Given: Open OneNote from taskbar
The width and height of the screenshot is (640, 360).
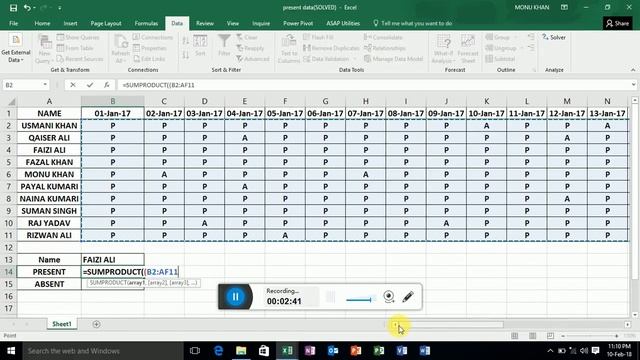Looking at the screenshot, I should pos(310,351).
